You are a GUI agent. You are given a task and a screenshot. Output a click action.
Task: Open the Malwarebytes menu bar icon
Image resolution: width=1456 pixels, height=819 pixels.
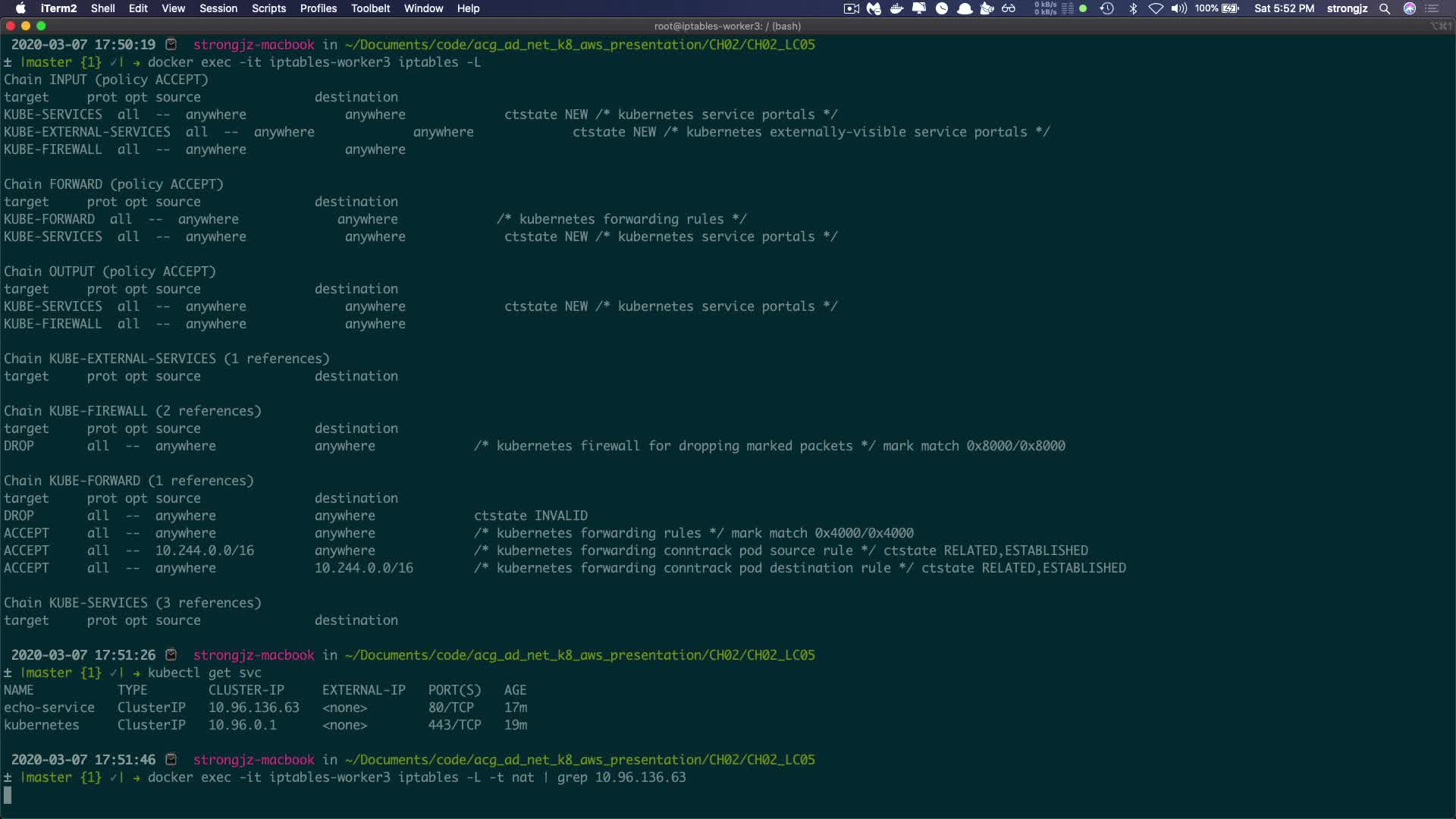click(874, 8)
